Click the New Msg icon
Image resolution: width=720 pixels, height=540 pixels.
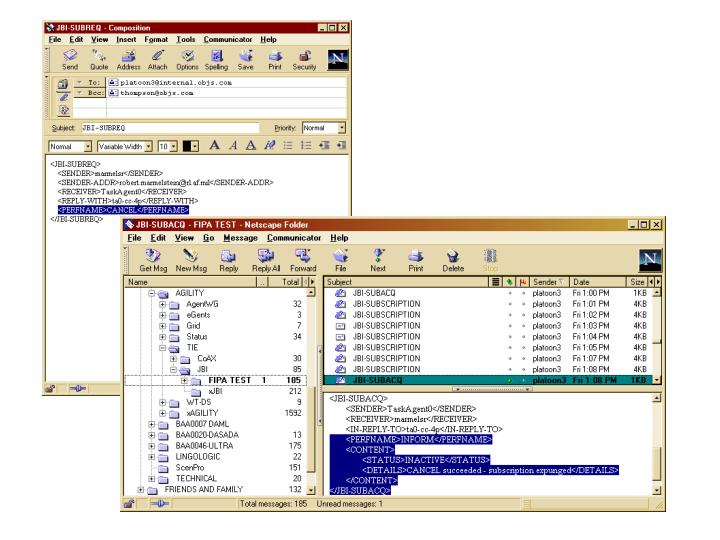191,260
